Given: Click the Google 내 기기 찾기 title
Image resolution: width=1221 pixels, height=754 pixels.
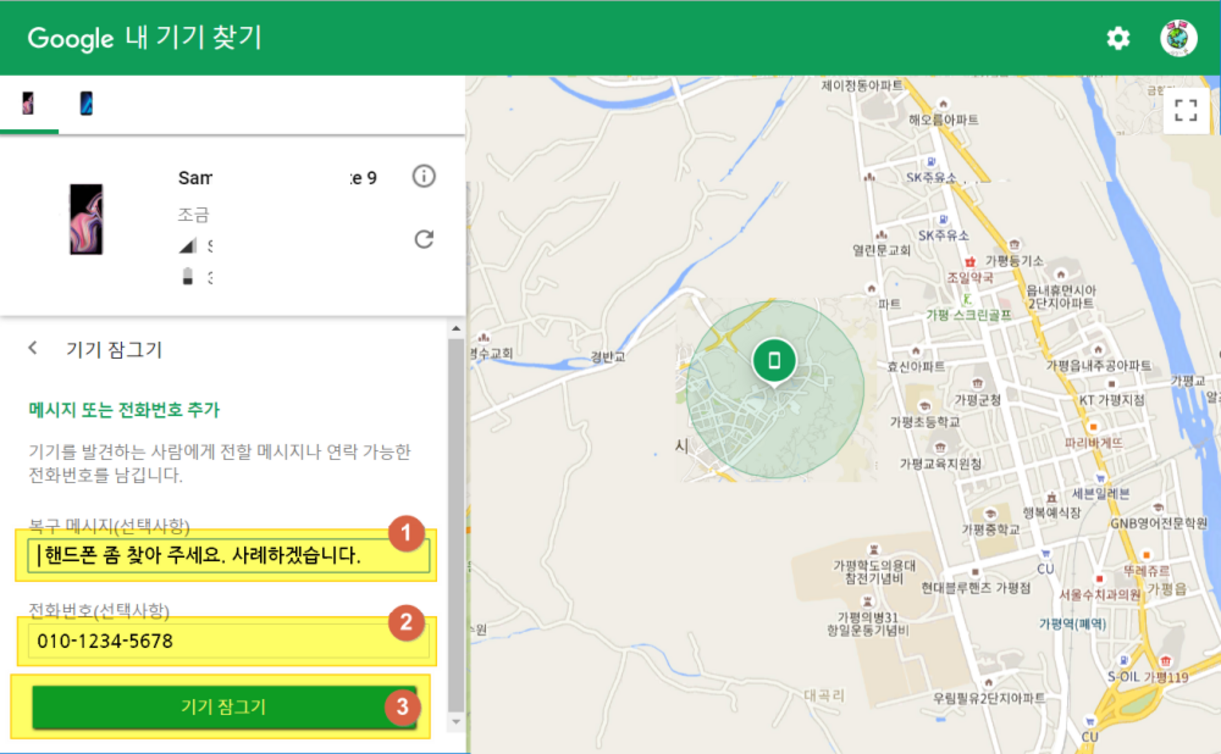Looking at the screenshot, I should click(x=145, y=38).
